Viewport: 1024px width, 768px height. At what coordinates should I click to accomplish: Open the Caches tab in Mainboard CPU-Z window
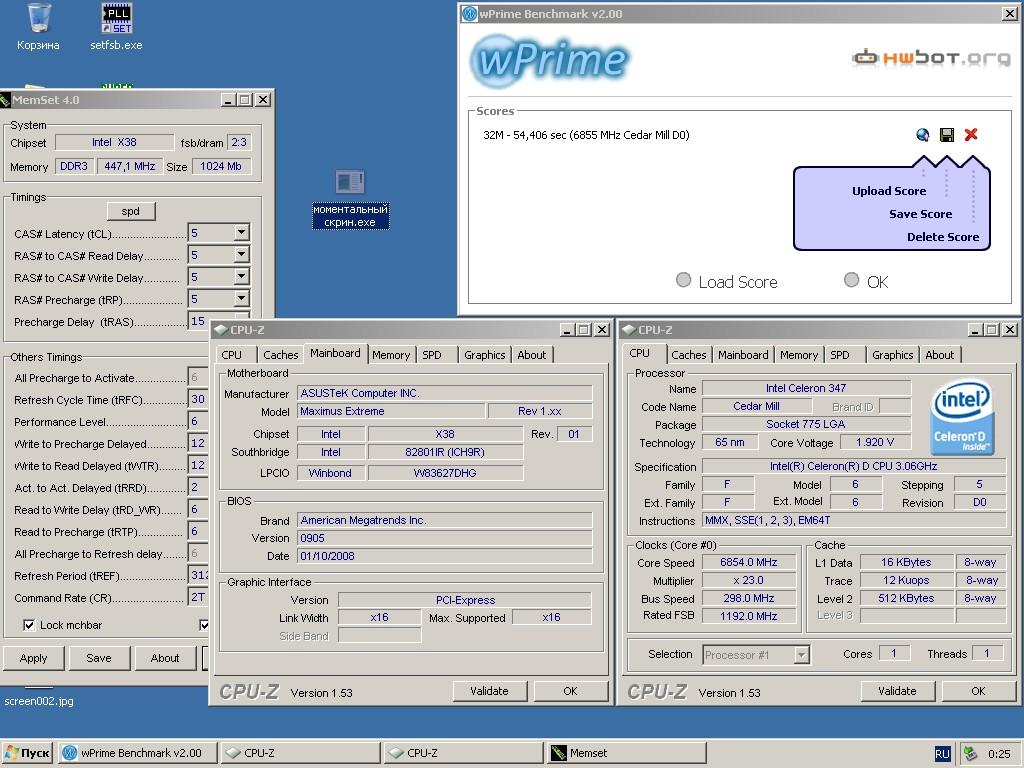[281, 355]
